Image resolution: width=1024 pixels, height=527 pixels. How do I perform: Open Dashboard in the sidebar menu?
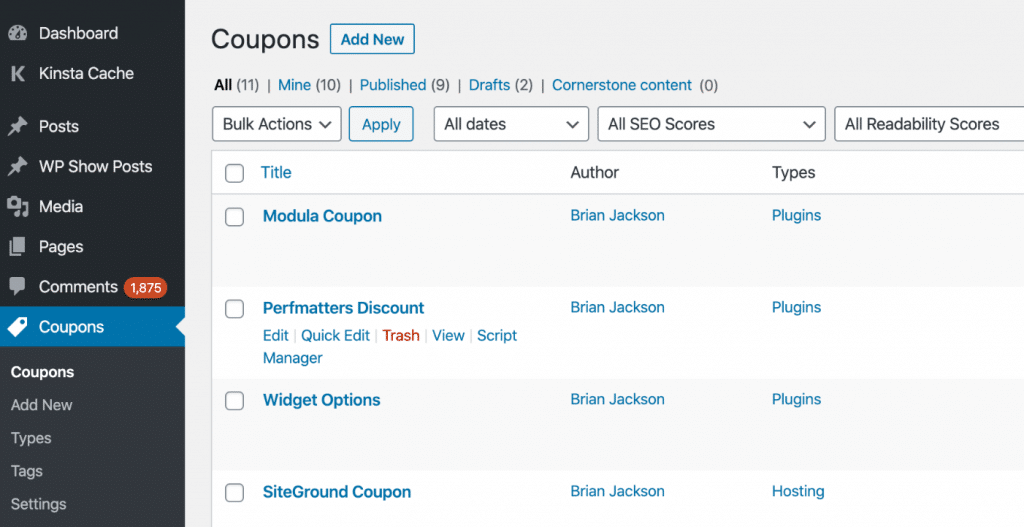click(78, 33)
